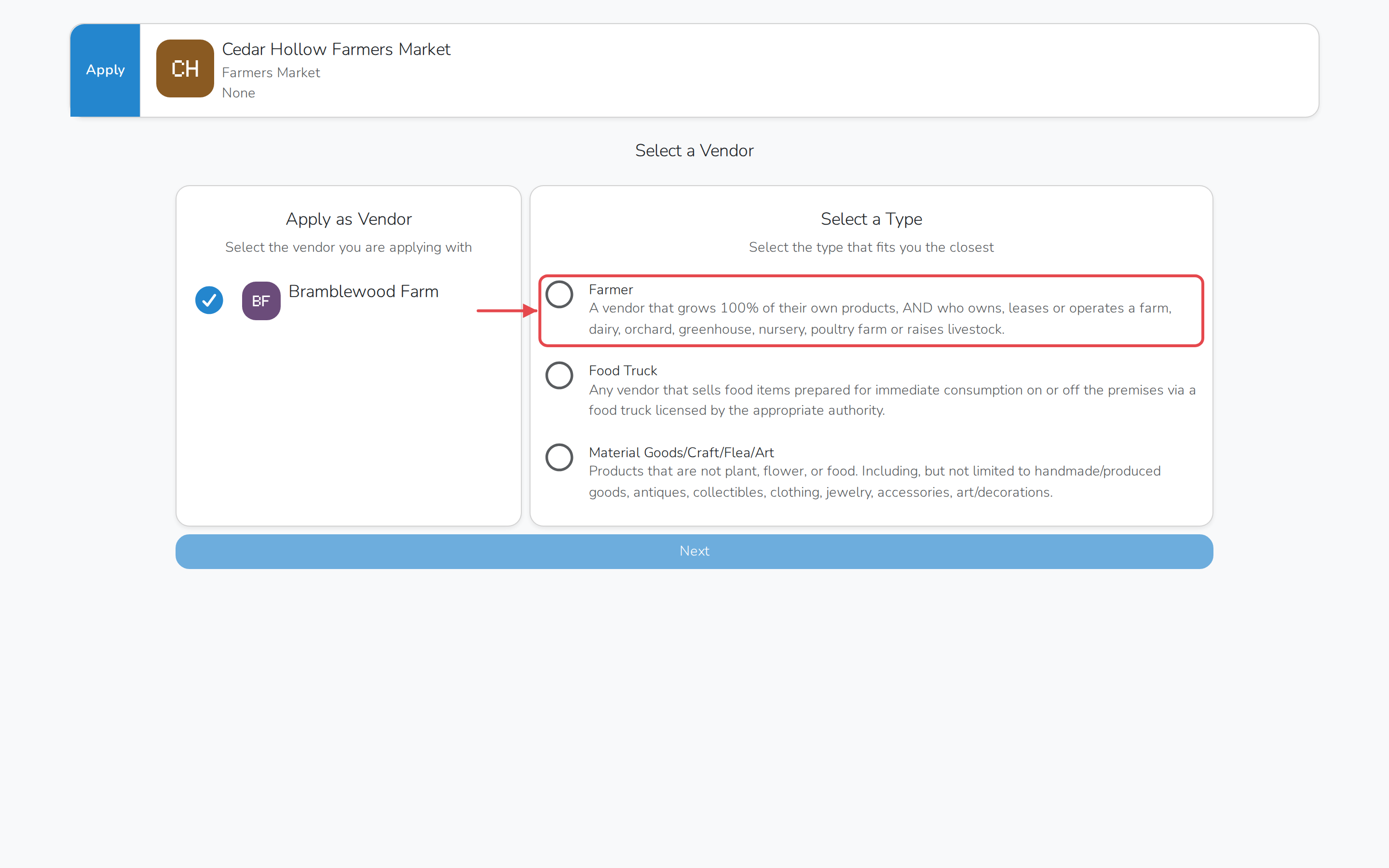Click the Bramblewood Farm vendor name

click(x=363, y=292)
